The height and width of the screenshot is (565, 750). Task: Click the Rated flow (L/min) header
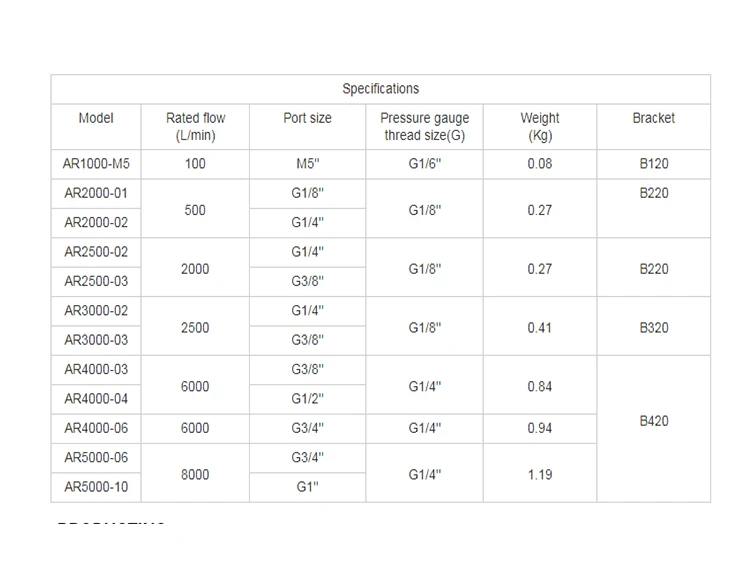click(195, 126)
